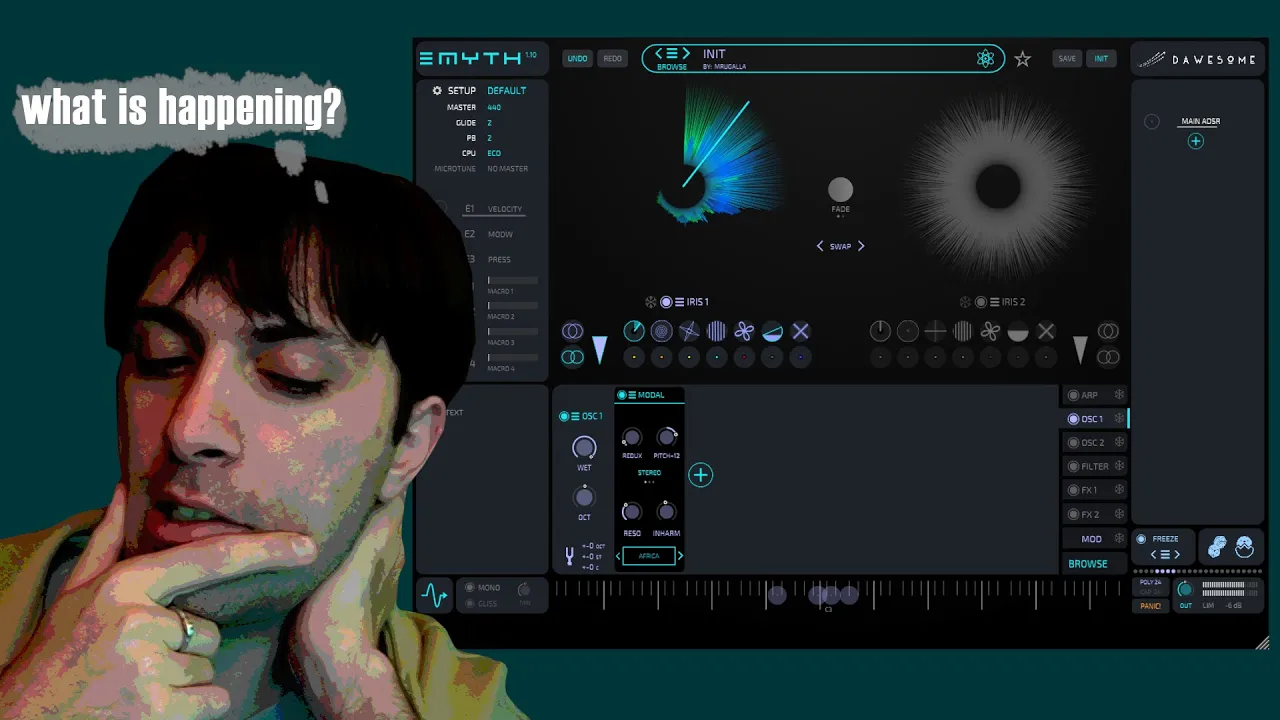Image resolution: width=1280 pixels, height=720 pixels.
Task: Select the Iris 2 flower petals icon
Action: pyautogui.click(x=990, y=331)
